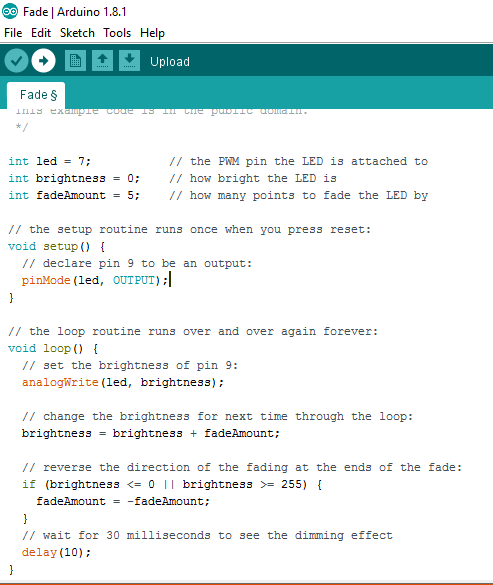Click comment 'how bright the LED is'
The image size is (493, 585).
click(x=253, y=178)
